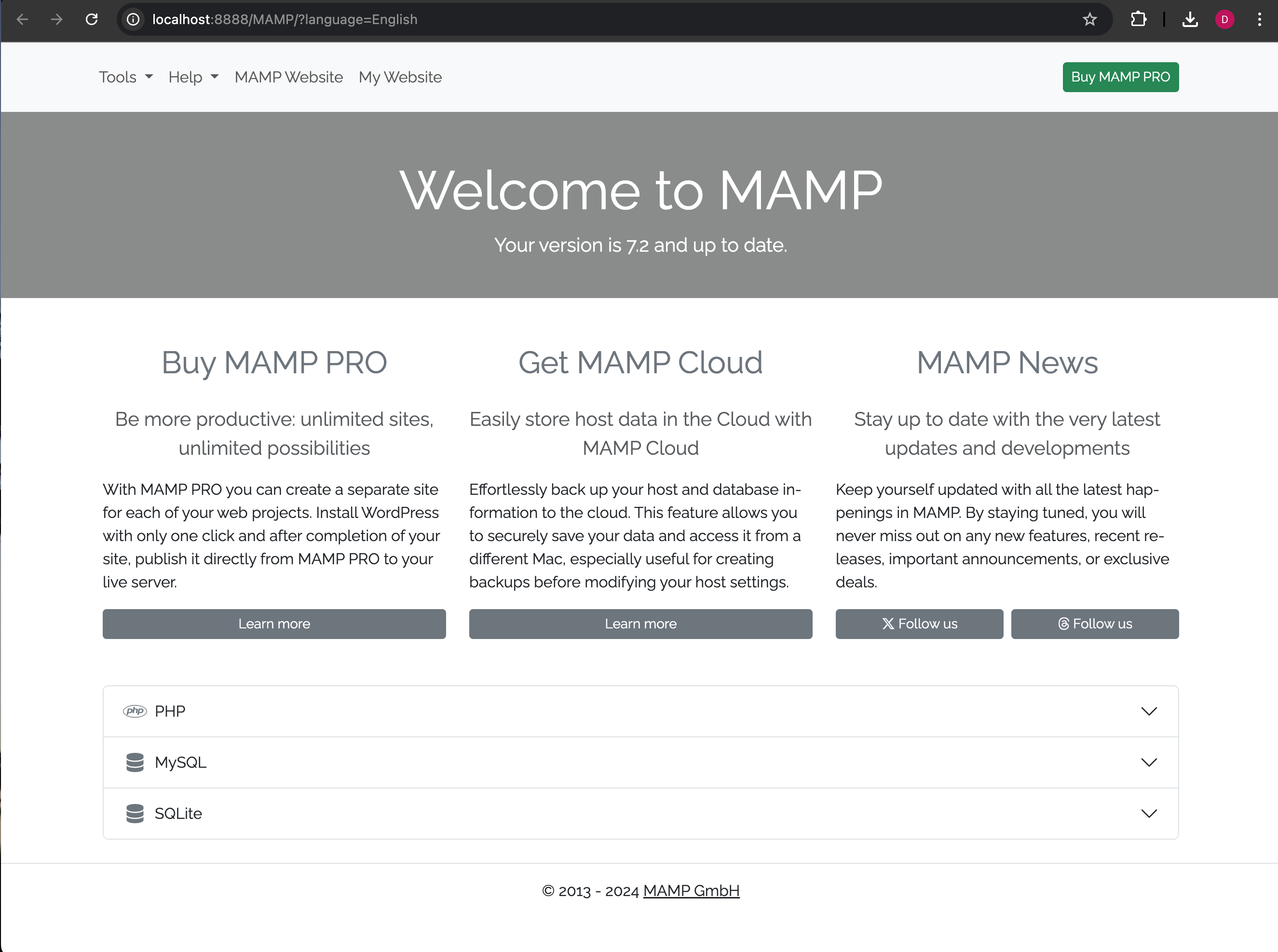Open the My Website nav link
Viewport: 1278px width, 952px height.
coord(400,77)
